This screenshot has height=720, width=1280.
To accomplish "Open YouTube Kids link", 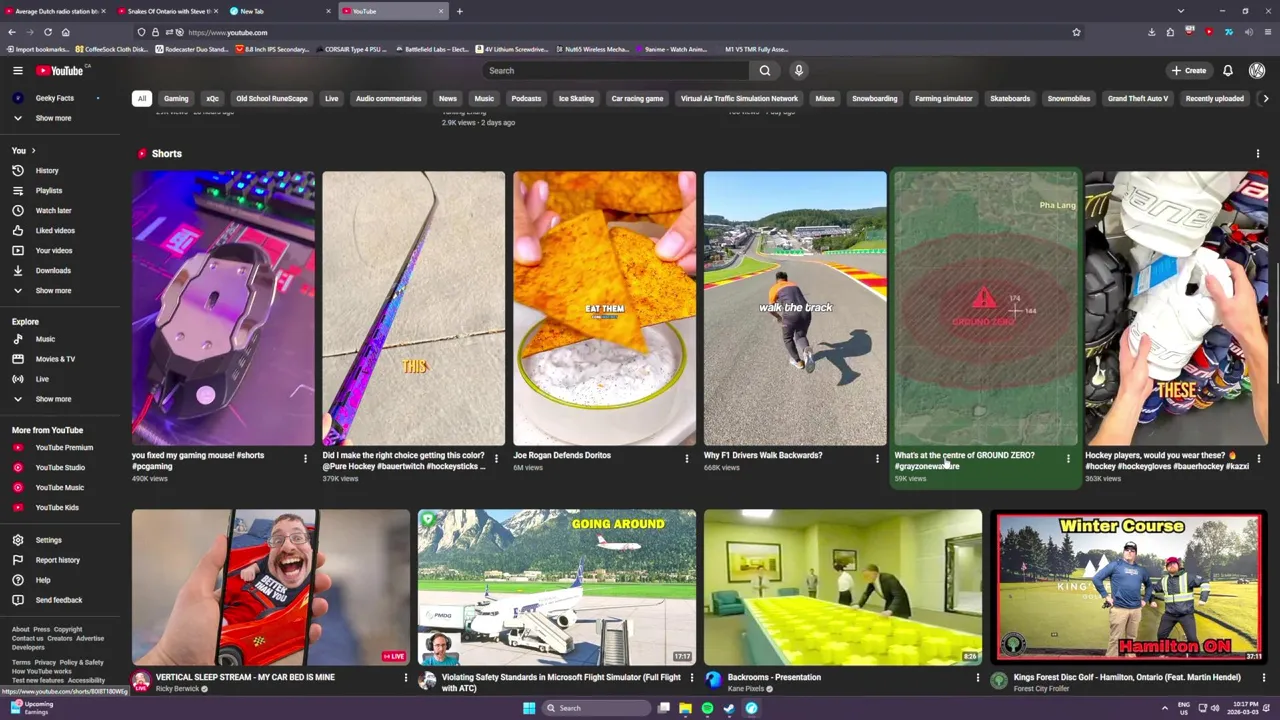I will point(57,507).
